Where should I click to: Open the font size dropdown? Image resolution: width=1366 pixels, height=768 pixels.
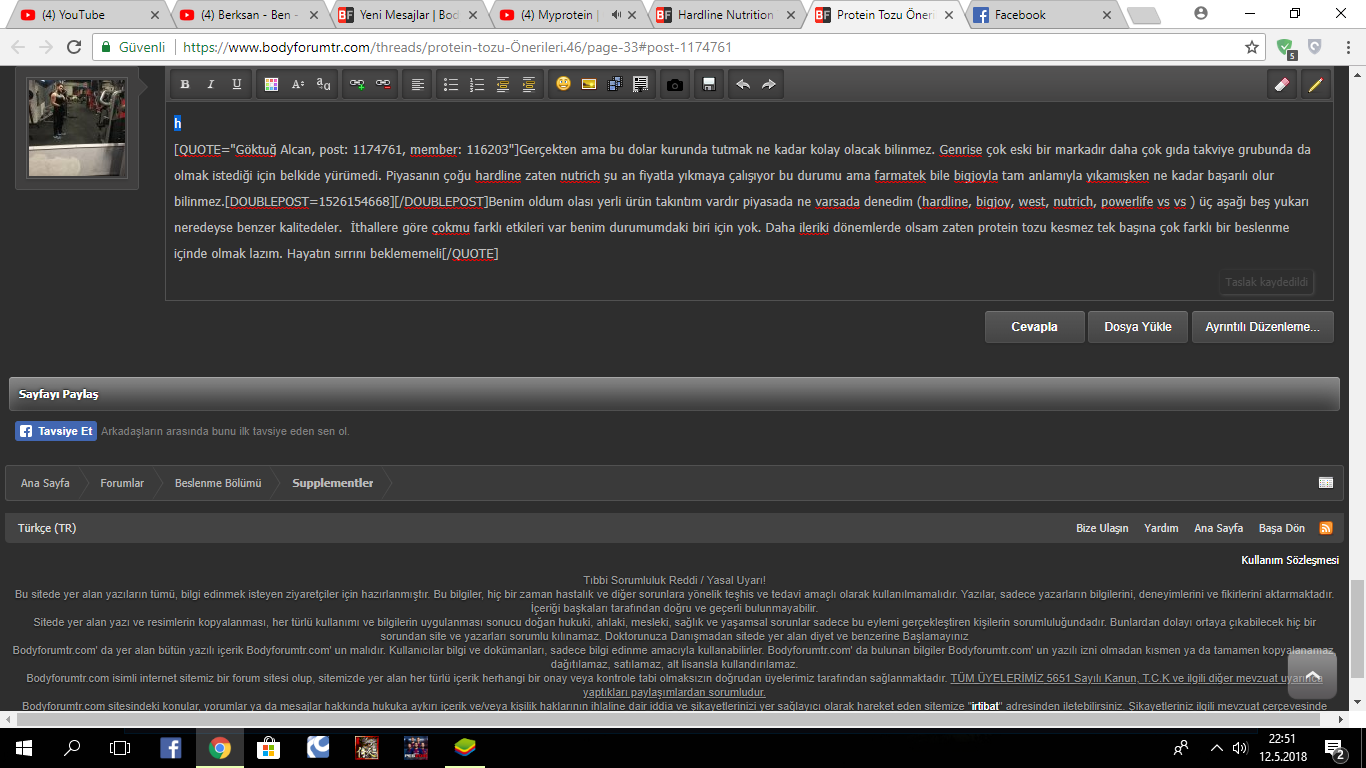coord(297,85)
